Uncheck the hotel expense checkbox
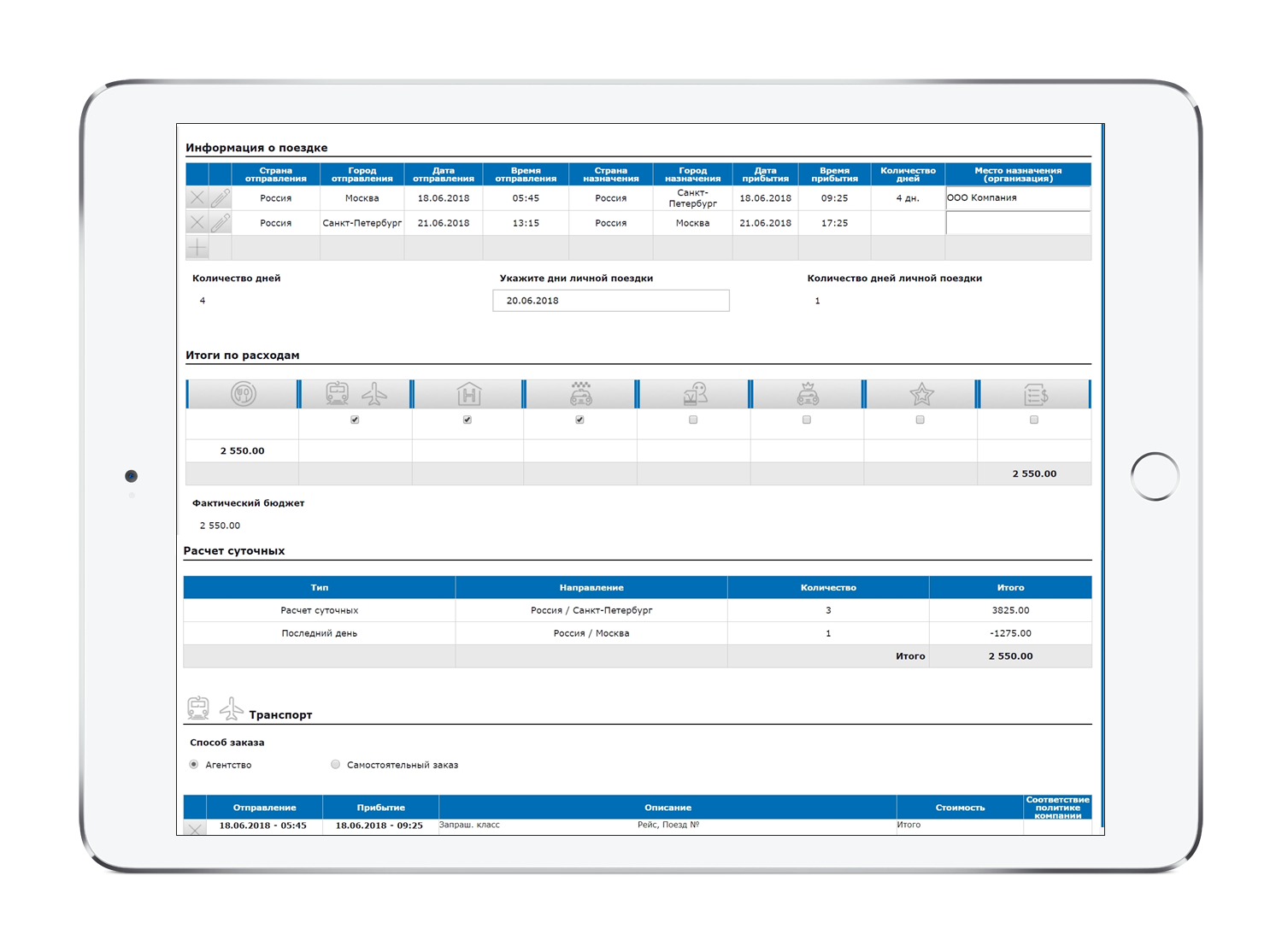1282x952 pixels. coord(468,420)
